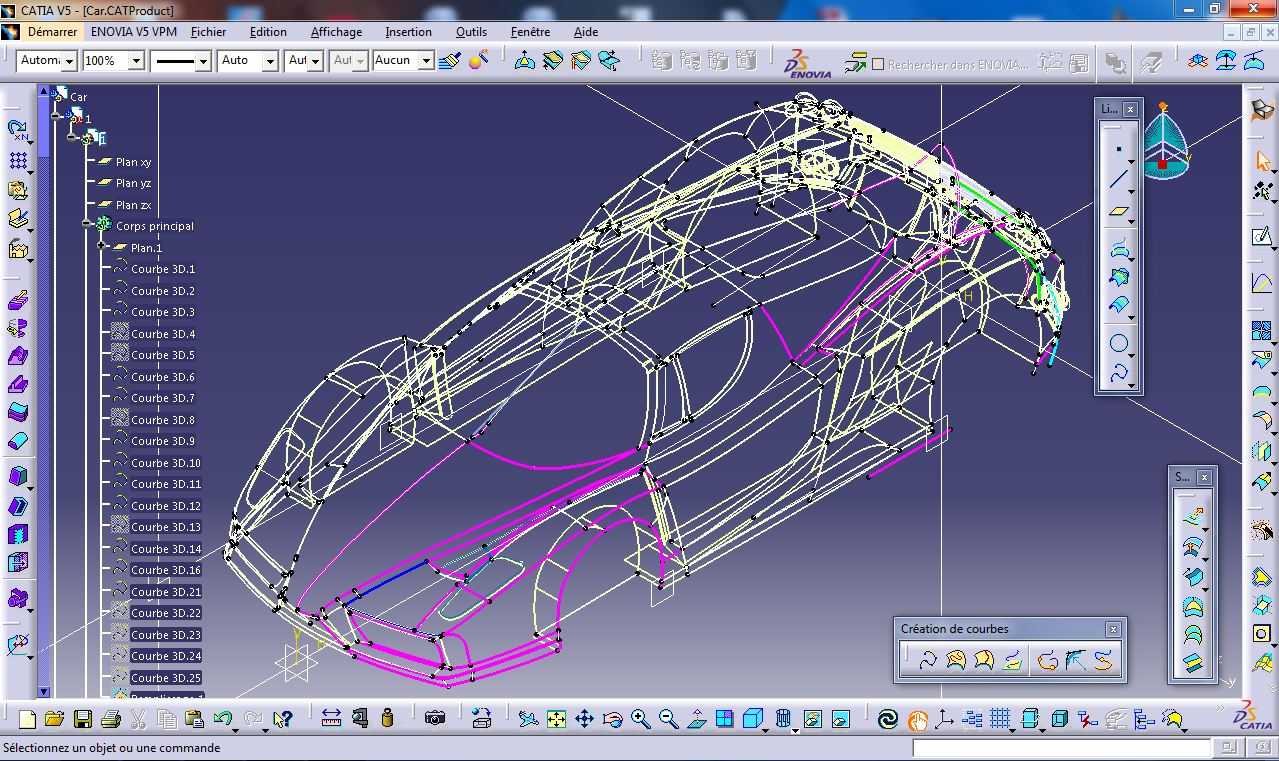This screenshot has width=1279, height=761.
Task: Click the Zoom In magnifier
Action: pyautogui.click(x=640, y=719)
